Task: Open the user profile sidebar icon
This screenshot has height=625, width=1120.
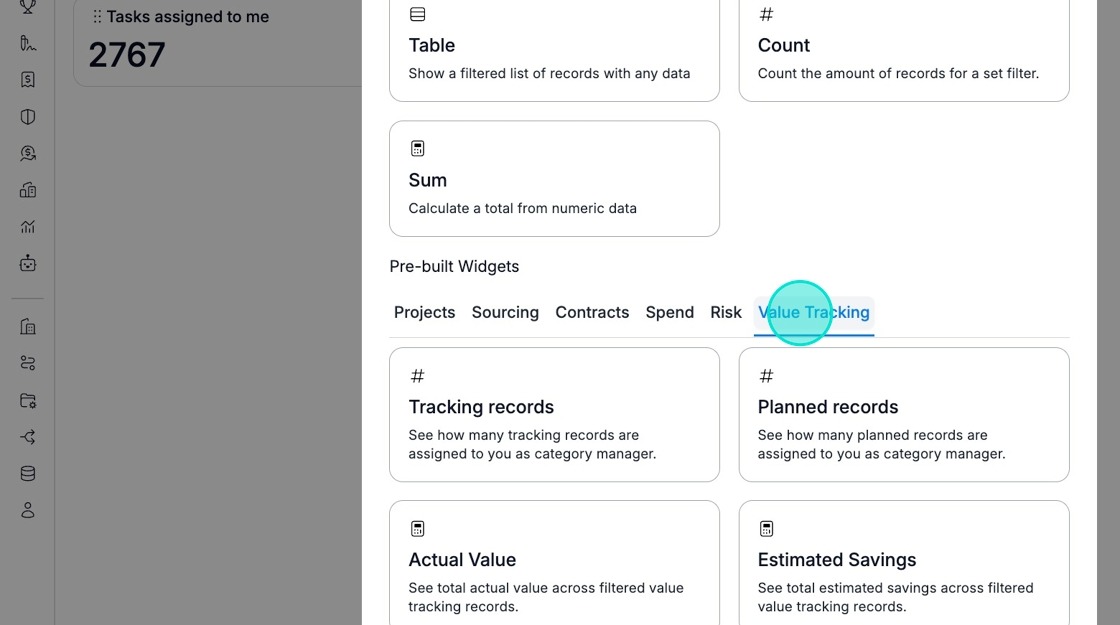Action: [28, 510]
